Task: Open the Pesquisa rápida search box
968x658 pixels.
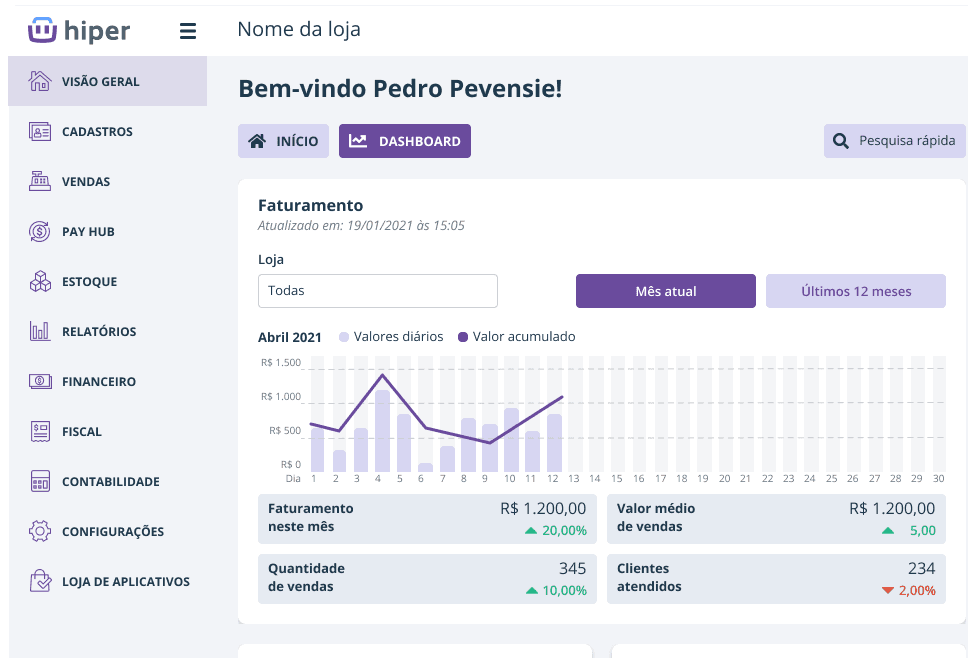Action: (x=895, y=141)
